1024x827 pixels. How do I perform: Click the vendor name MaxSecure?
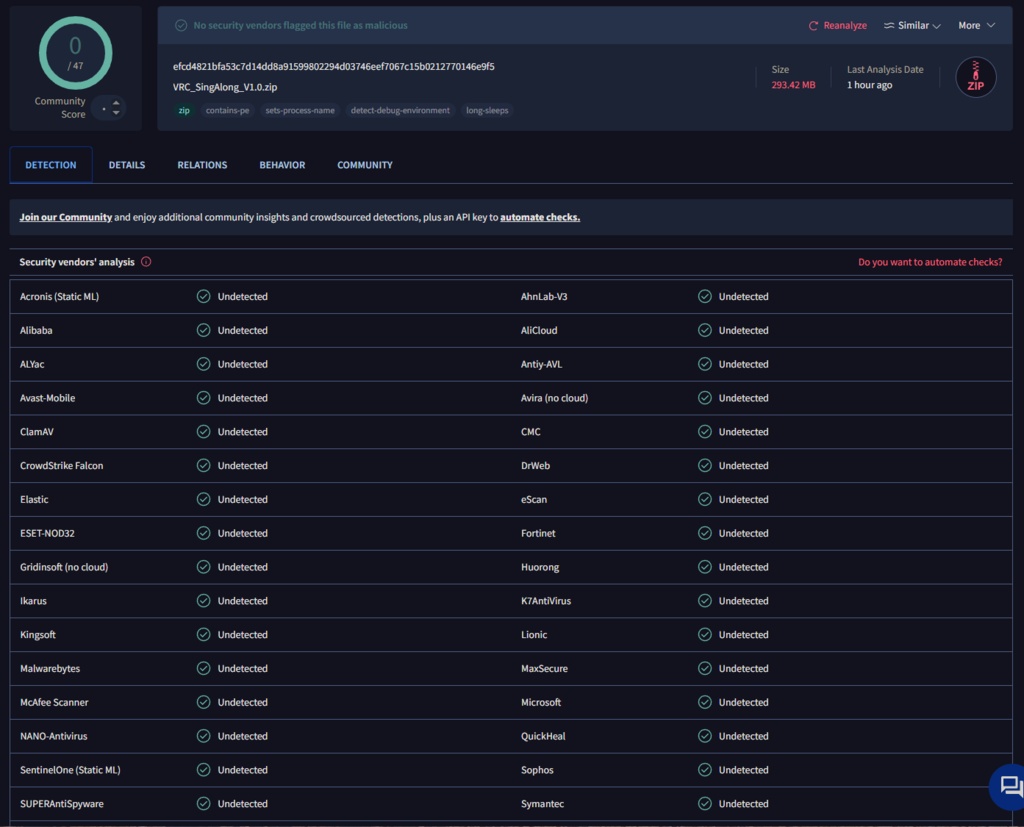pyautogui.click(x=545, y=668)
